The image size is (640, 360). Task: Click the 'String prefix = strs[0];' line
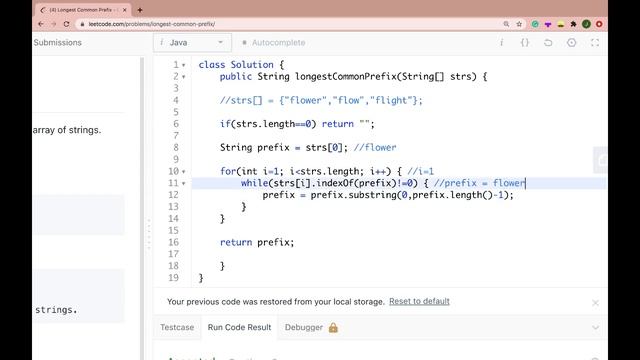(308, 147)
